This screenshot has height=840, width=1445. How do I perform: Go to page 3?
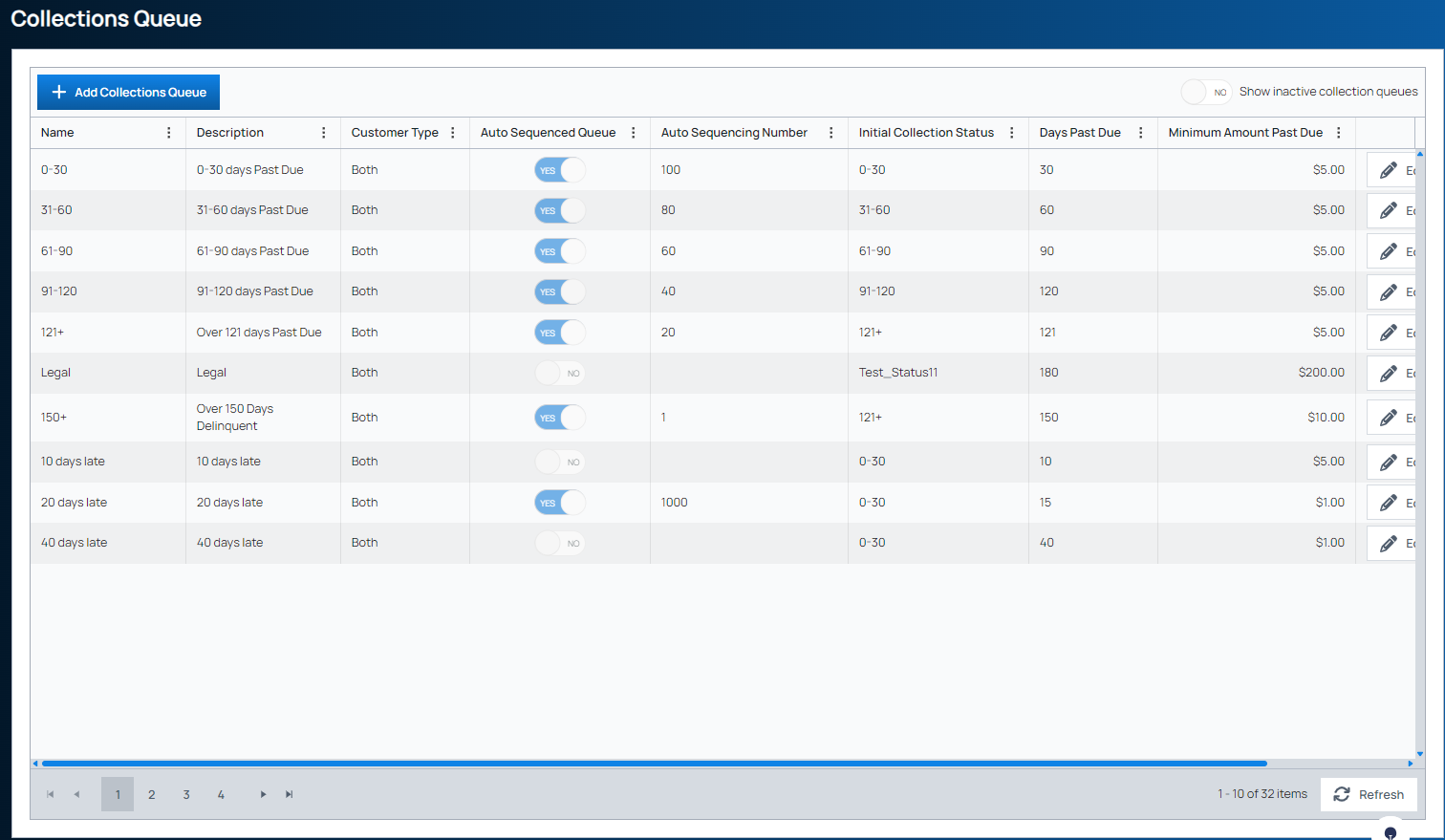click(x=186, y=794)
